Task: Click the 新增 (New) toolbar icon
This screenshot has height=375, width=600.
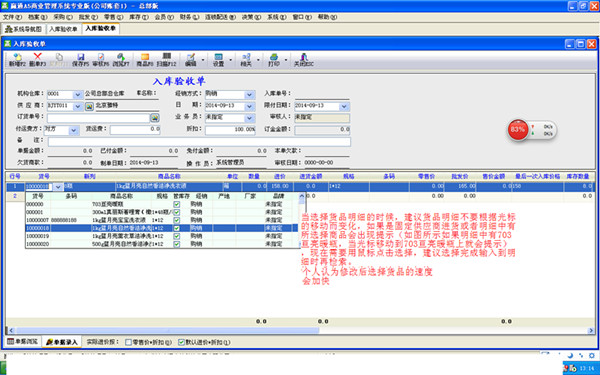Action: click(17, 60)
